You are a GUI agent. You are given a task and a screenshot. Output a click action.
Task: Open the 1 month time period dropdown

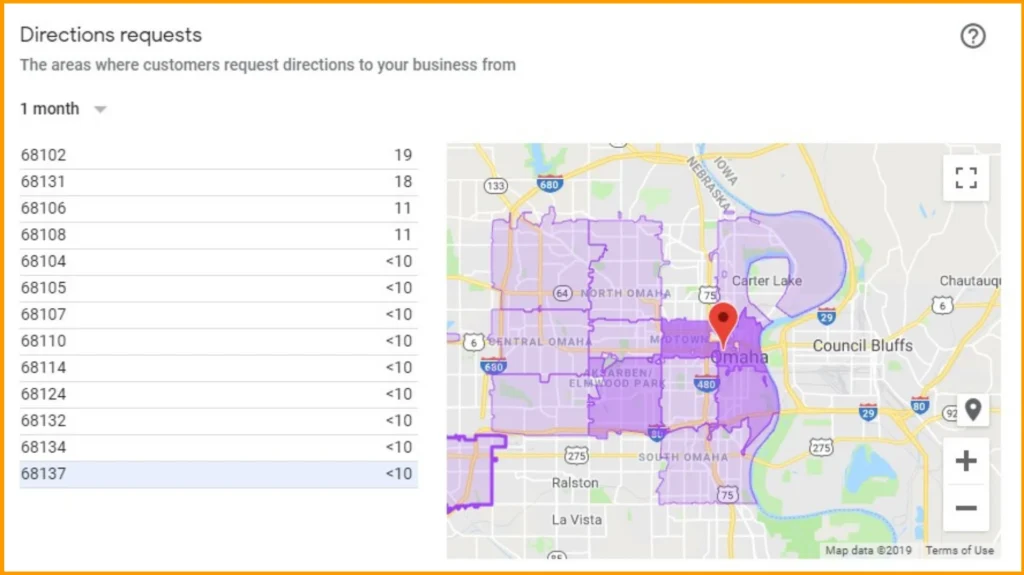pos(50,109)
